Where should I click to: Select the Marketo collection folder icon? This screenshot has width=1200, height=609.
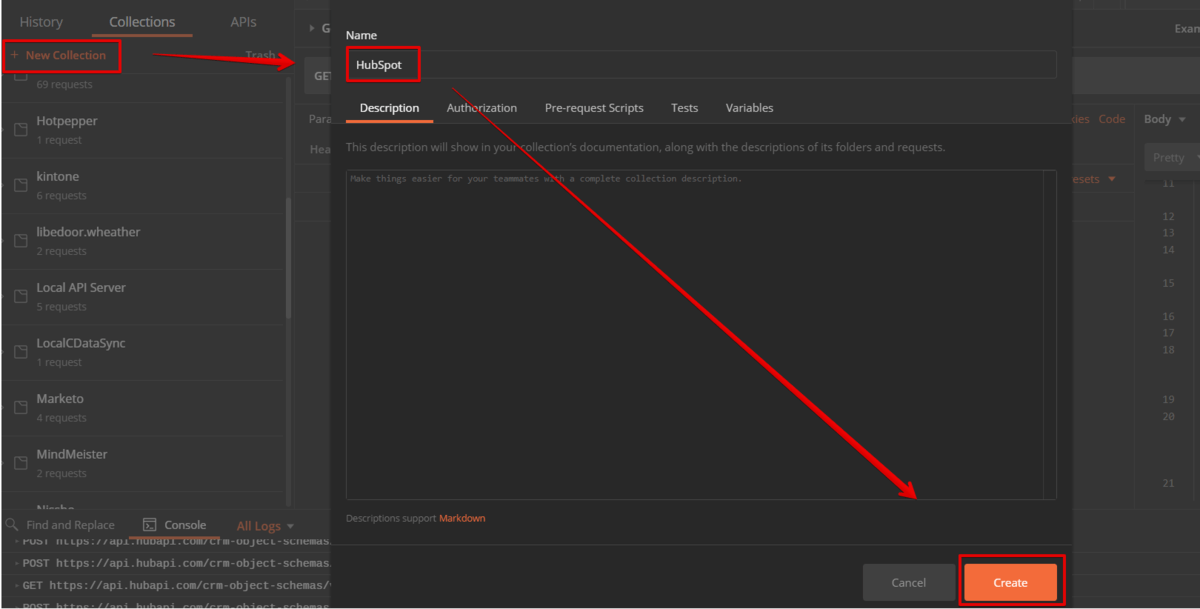[x=20, y=407]
